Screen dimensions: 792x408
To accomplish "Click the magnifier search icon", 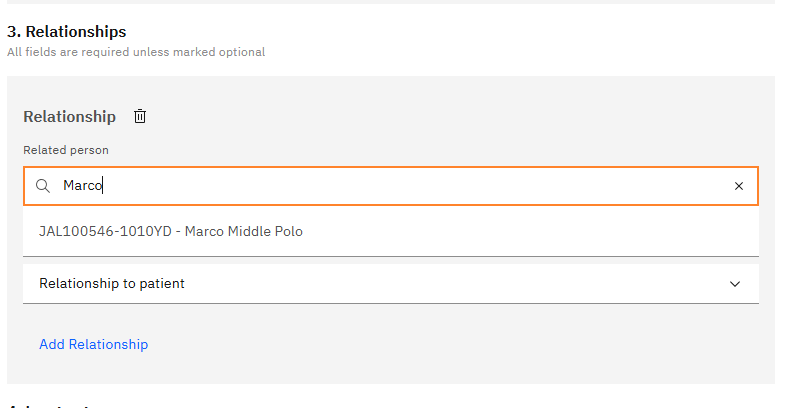I will (43, 186).
